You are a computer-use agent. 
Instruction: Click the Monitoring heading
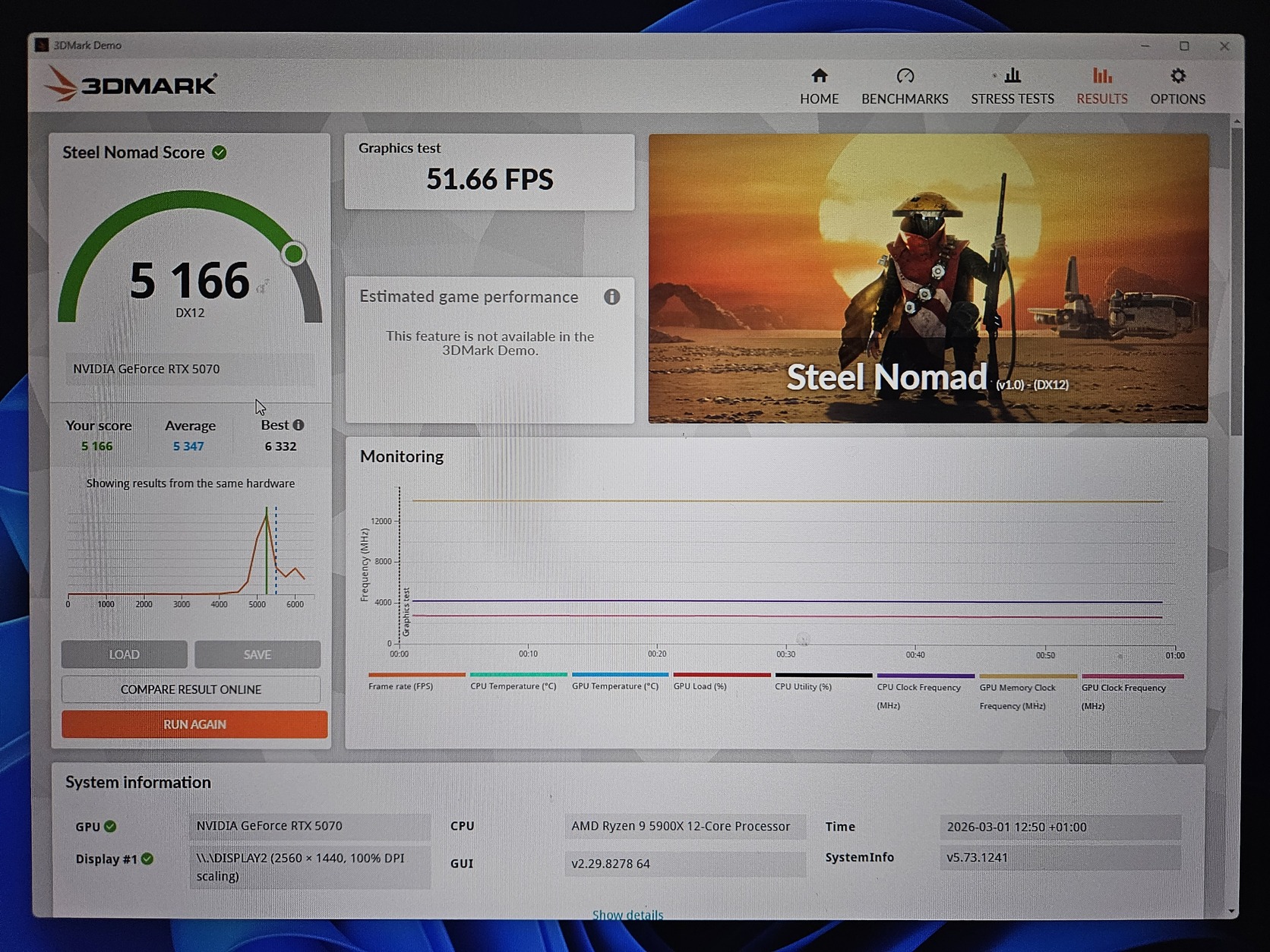(x=402, y=456)
